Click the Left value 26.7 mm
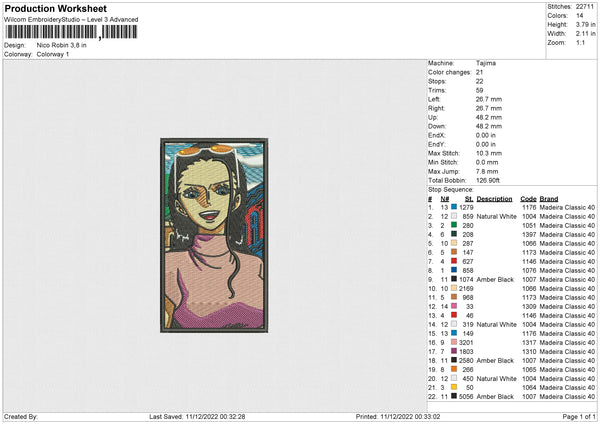 (x=489, y=99)
